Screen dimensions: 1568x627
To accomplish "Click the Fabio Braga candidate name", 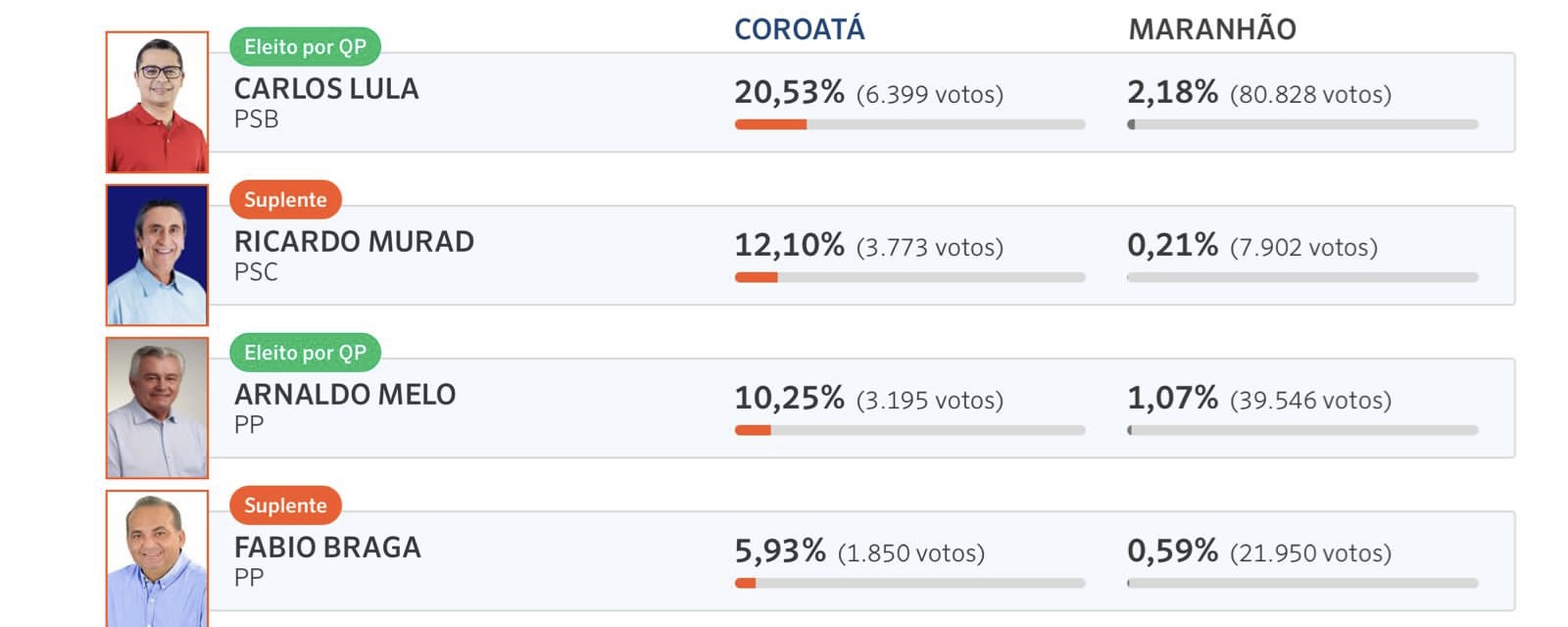I will click(327, 548).
